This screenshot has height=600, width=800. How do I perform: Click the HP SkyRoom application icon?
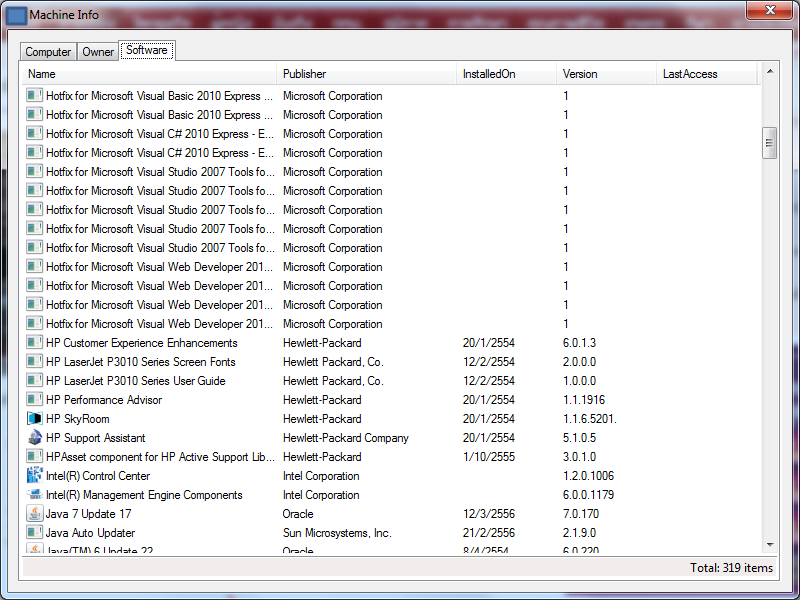coord(34,419)
